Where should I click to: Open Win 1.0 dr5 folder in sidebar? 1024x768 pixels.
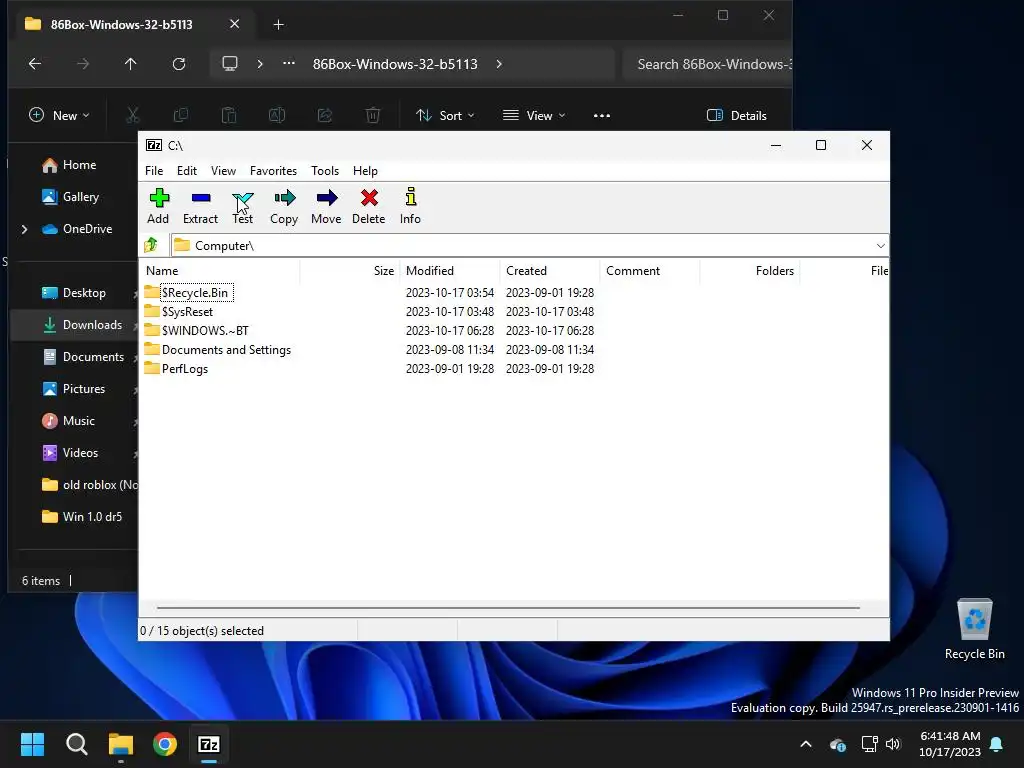[x=82, y=517]
